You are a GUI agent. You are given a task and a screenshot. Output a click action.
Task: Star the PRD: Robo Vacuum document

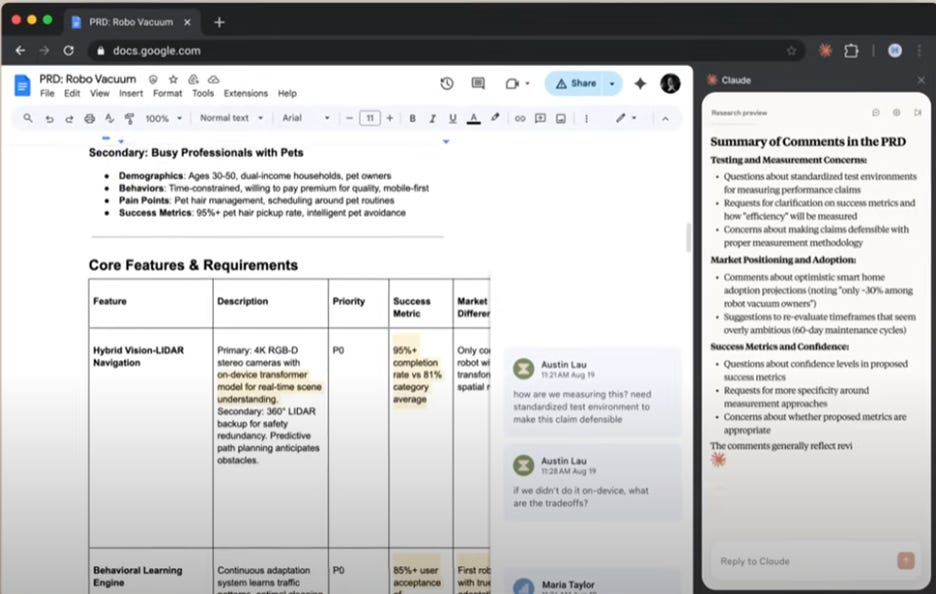click(x=172, y=79)
